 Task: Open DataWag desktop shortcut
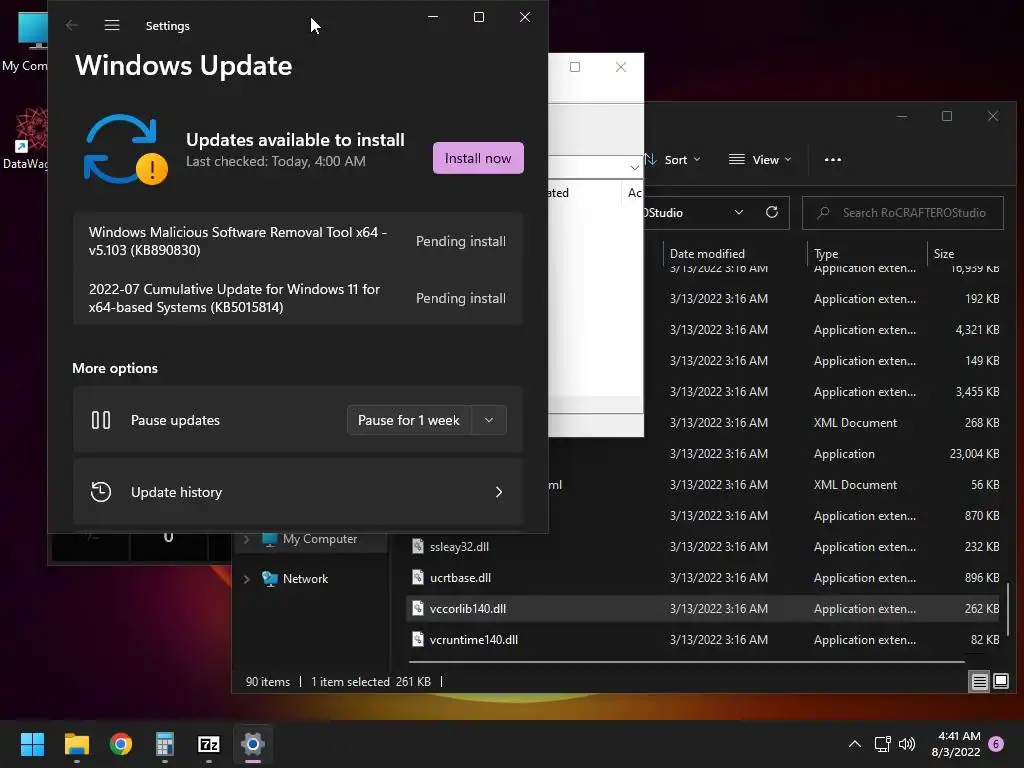(x=26, y=138)
